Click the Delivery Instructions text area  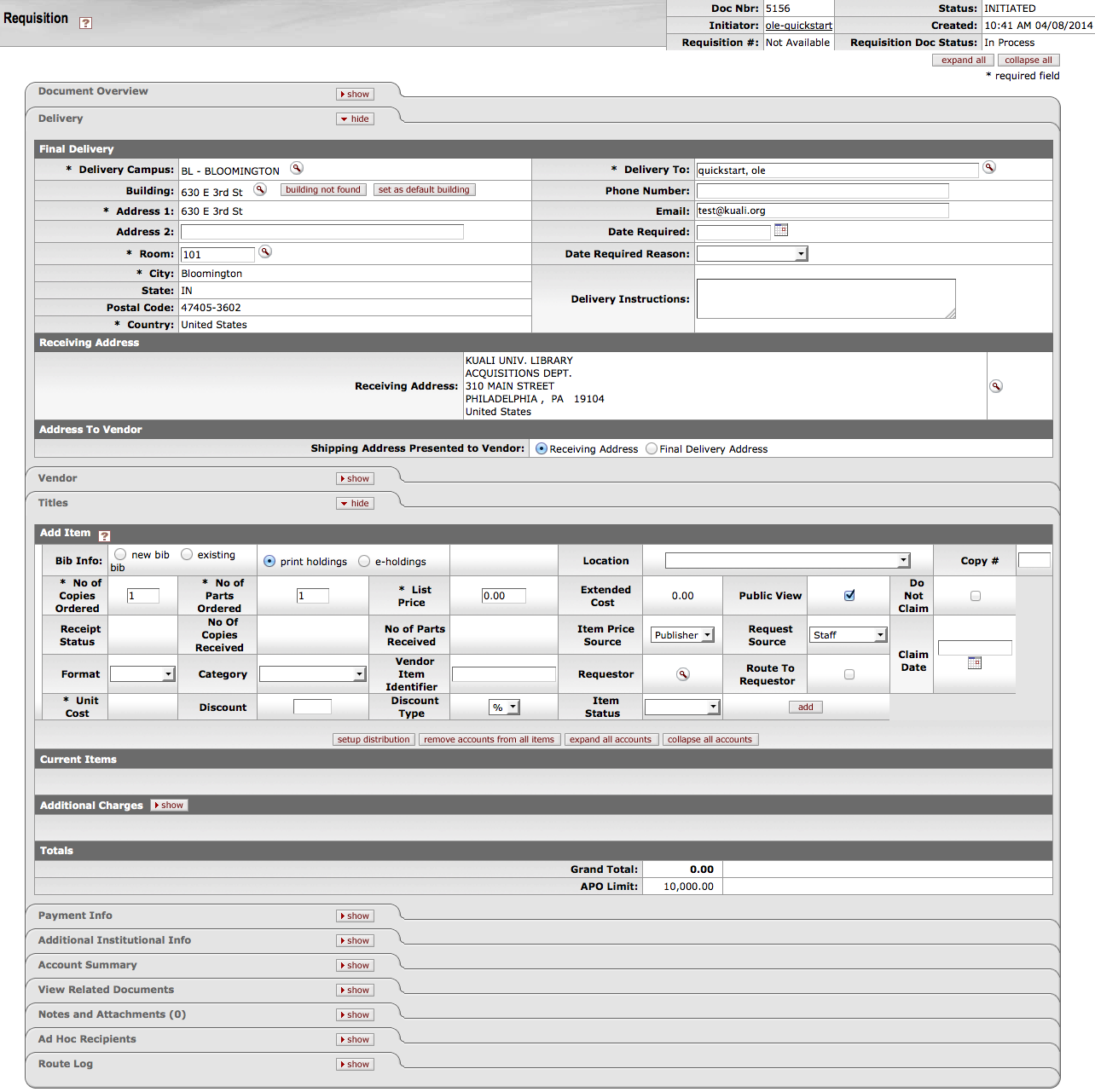[x=826, y=299]
